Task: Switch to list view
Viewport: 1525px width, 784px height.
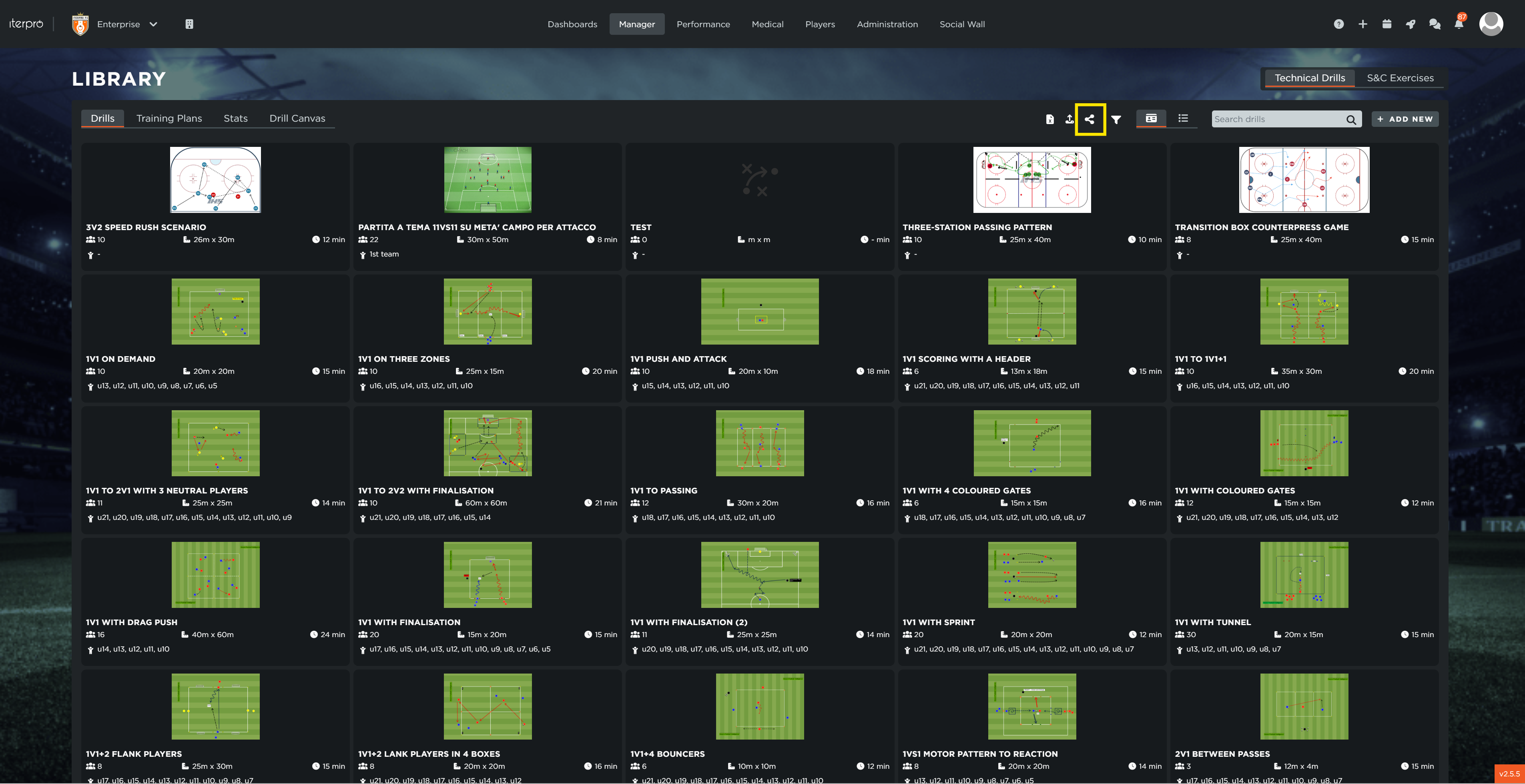Action: tap(1183, 118)
